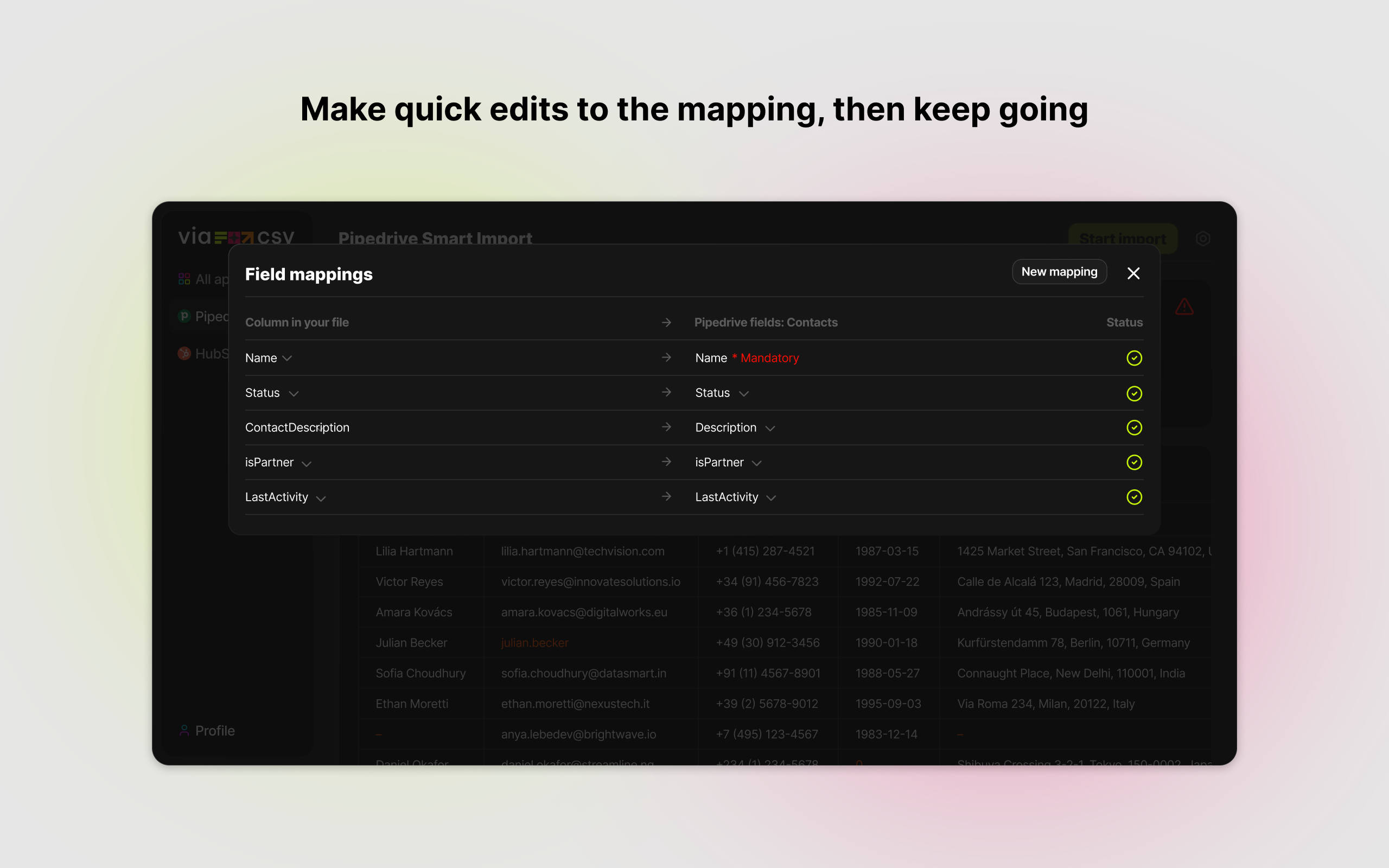
Task: Switch to the Pipedrive entry in sidebar
Action: 212,316
